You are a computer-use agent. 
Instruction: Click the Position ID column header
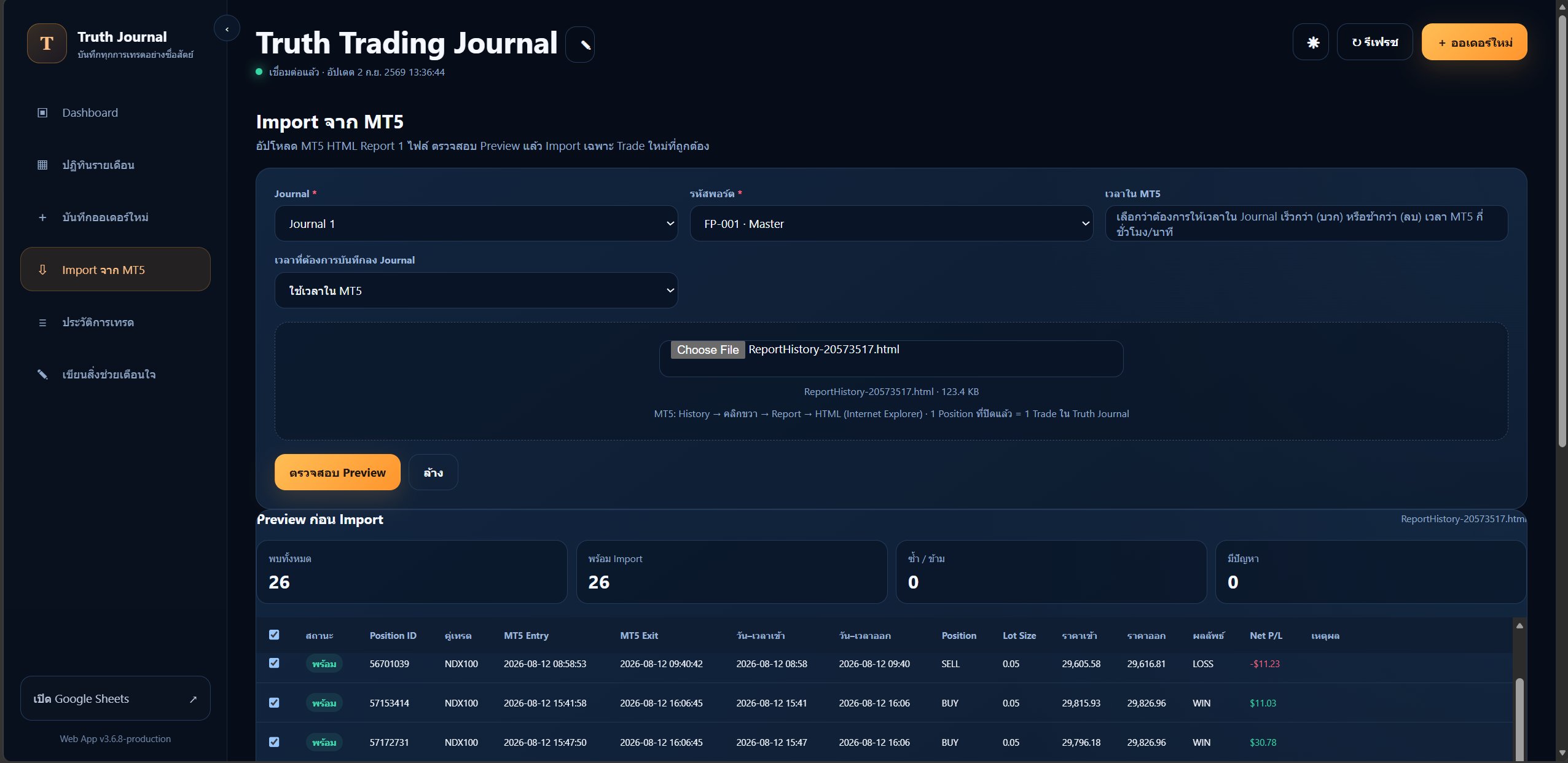(393, 636)
